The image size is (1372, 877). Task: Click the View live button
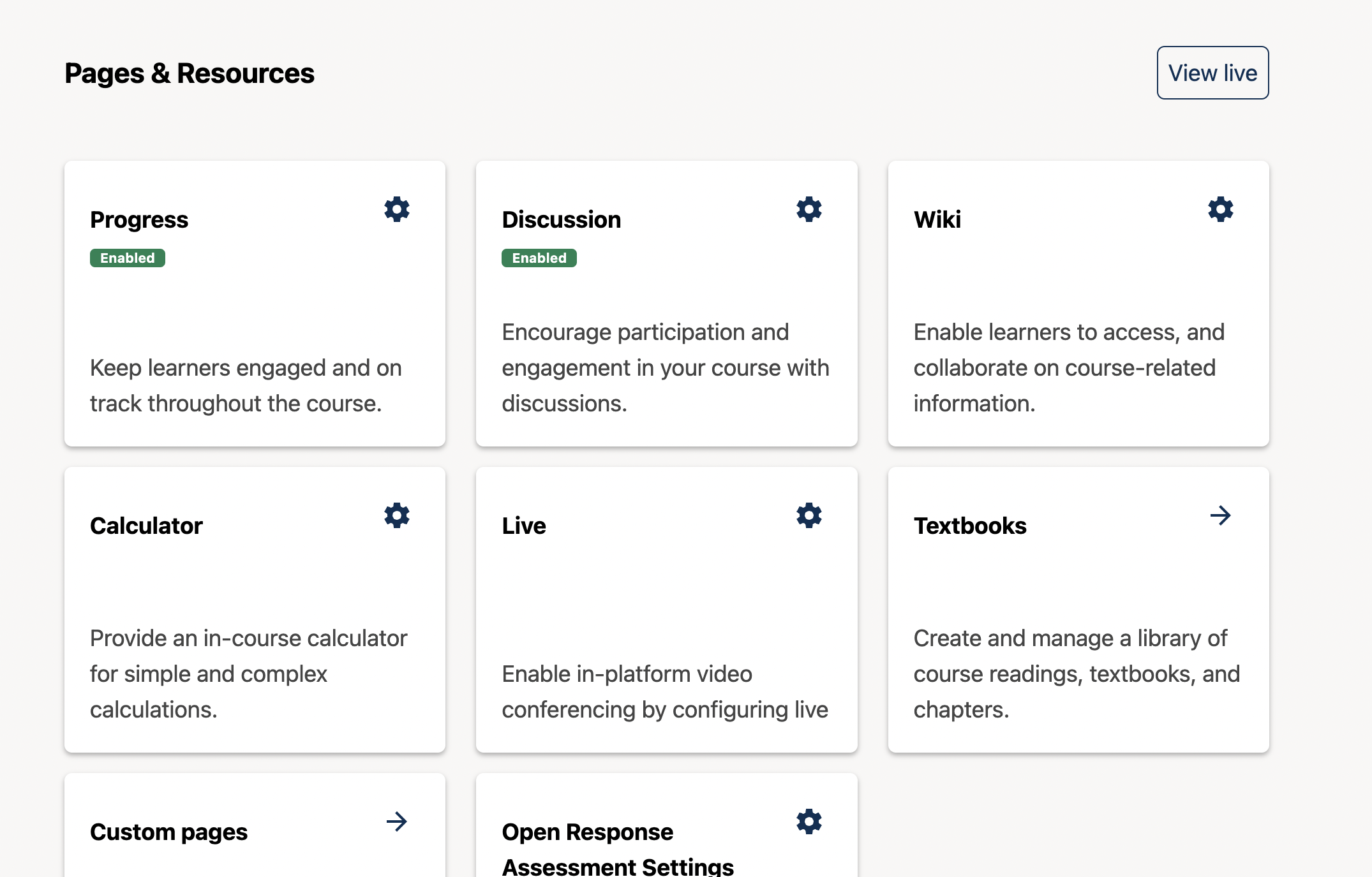point(1212,72)
